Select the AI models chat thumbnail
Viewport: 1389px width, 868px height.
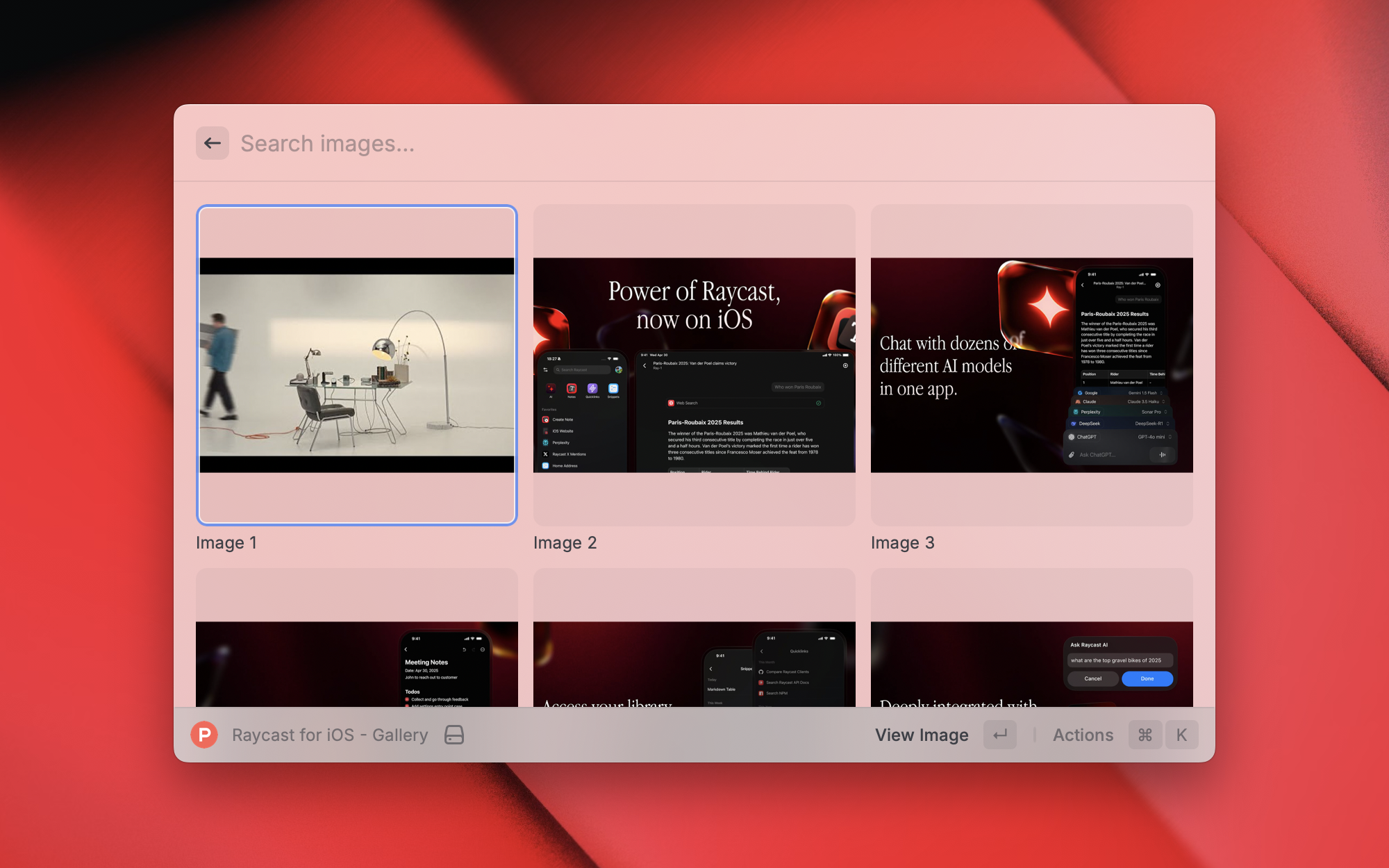click(x=1031, y=365)
